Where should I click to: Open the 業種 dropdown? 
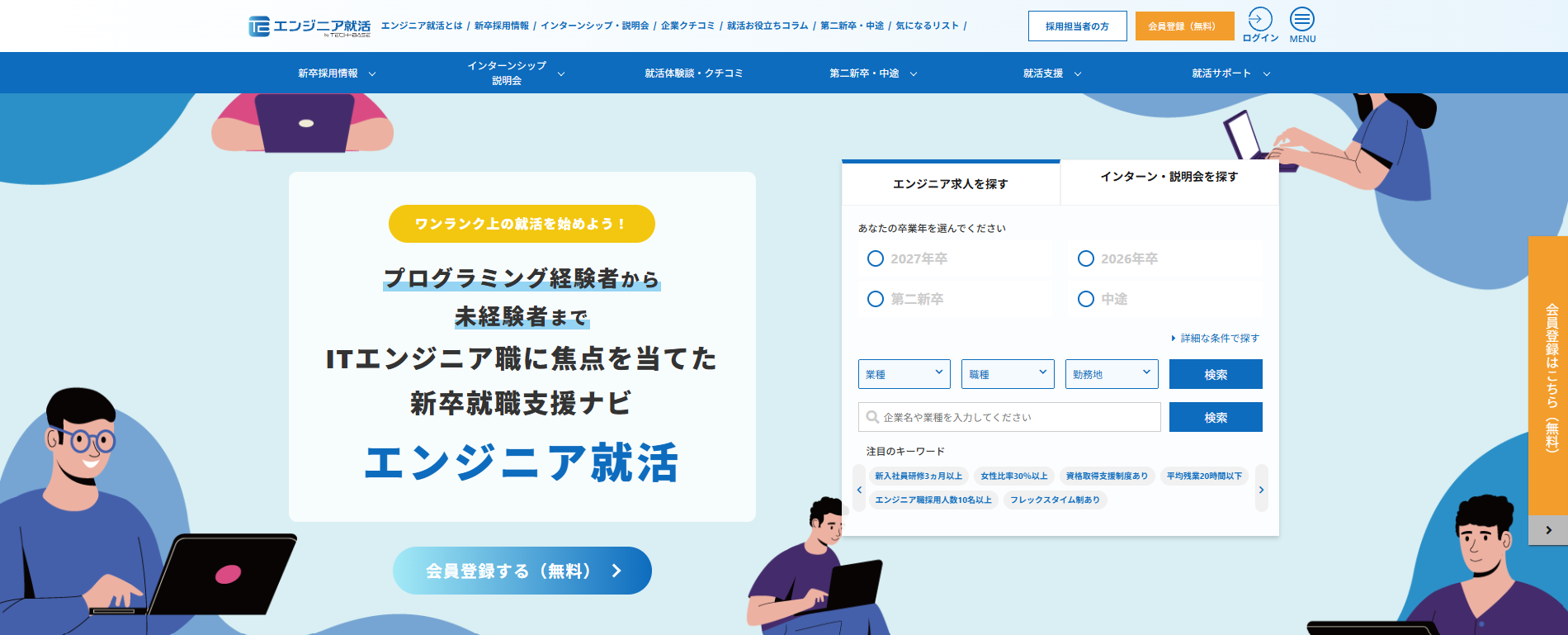904,374
